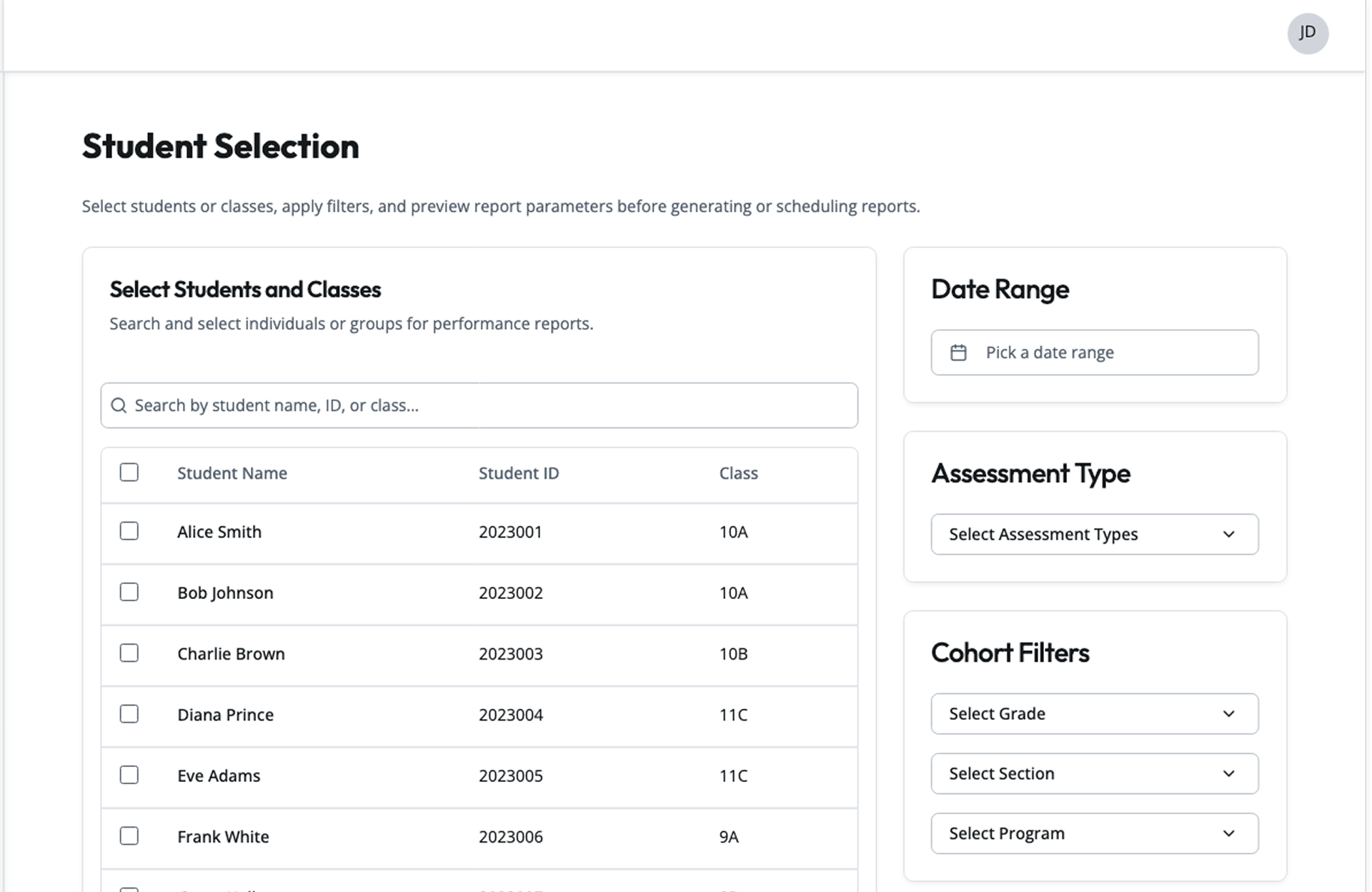Screen dimensions: 1372x892
Task: Click chevron arrow on Select Grade
Action: tap(1228, 714)
